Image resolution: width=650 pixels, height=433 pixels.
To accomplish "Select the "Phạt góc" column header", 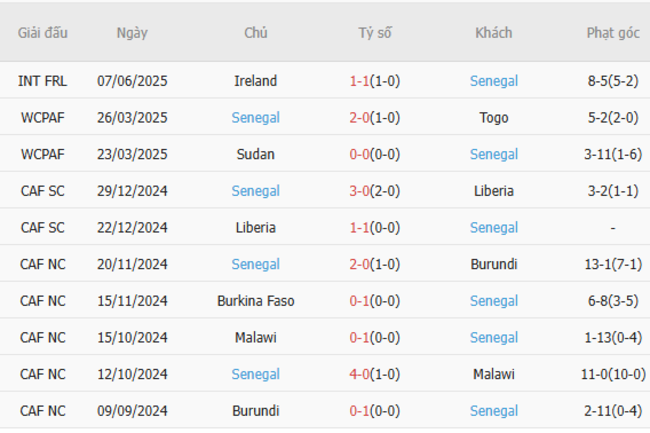I will pos(612,32).
